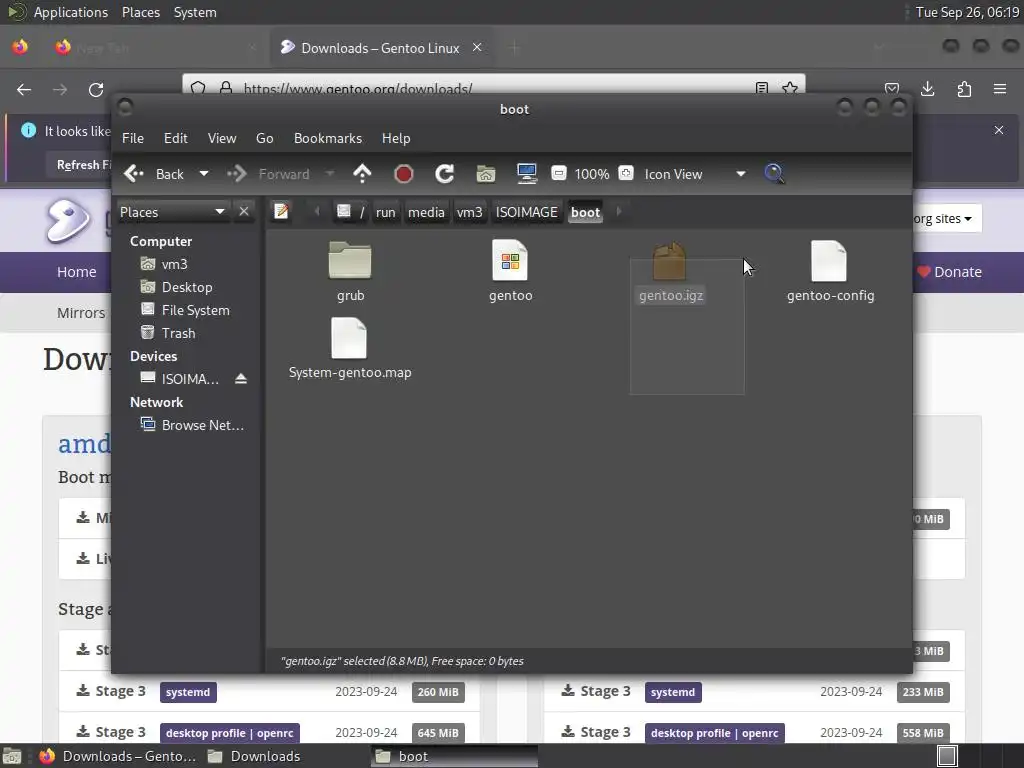Open Back history dropdown arrow
1024x768 pixels.
tap(204, 174)
